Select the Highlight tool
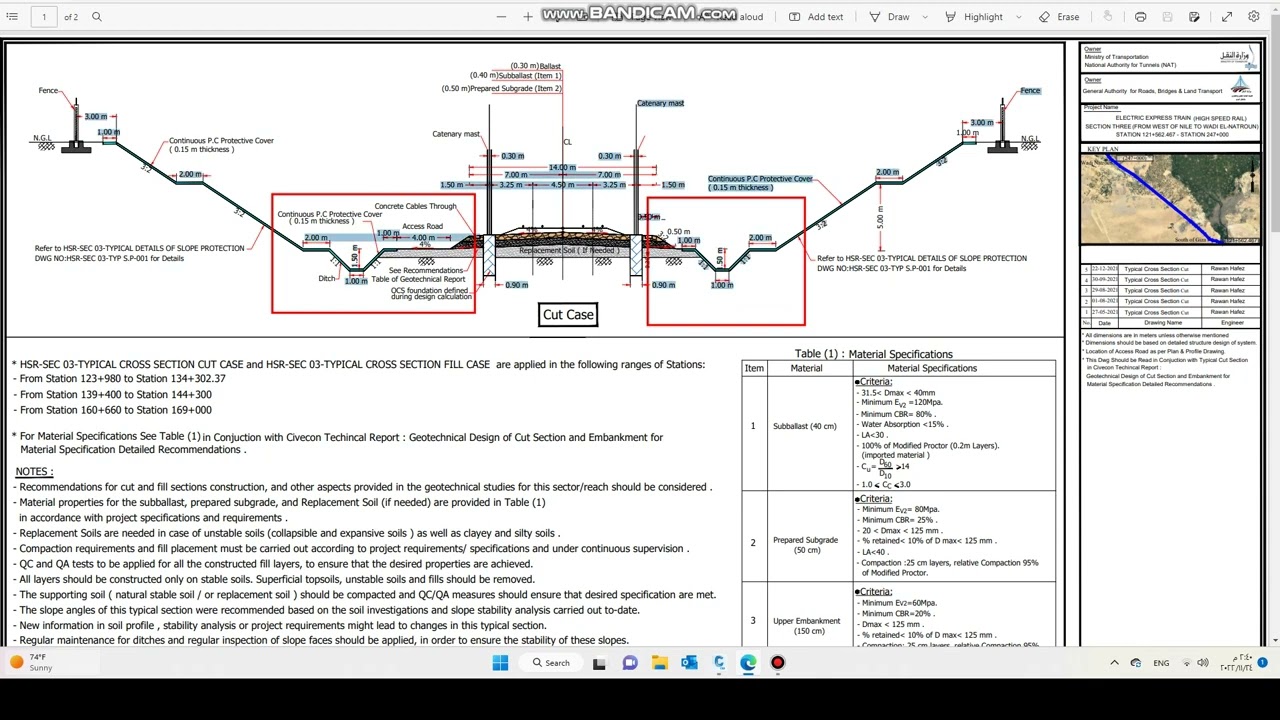The width and height of the screenshot is (1280, 720). 974,17
